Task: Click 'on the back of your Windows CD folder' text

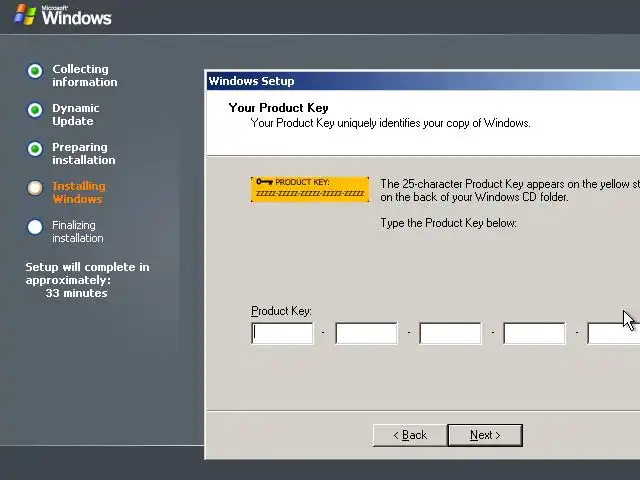Action: 474,197
